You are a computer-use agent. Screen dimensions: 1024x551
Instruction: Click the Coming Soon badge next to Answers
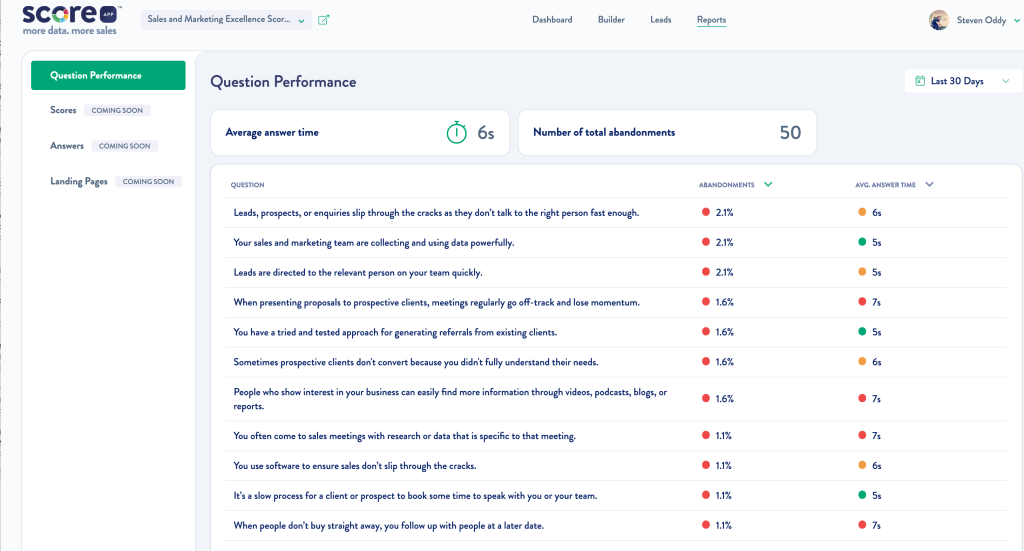click(x=124, y=146)
